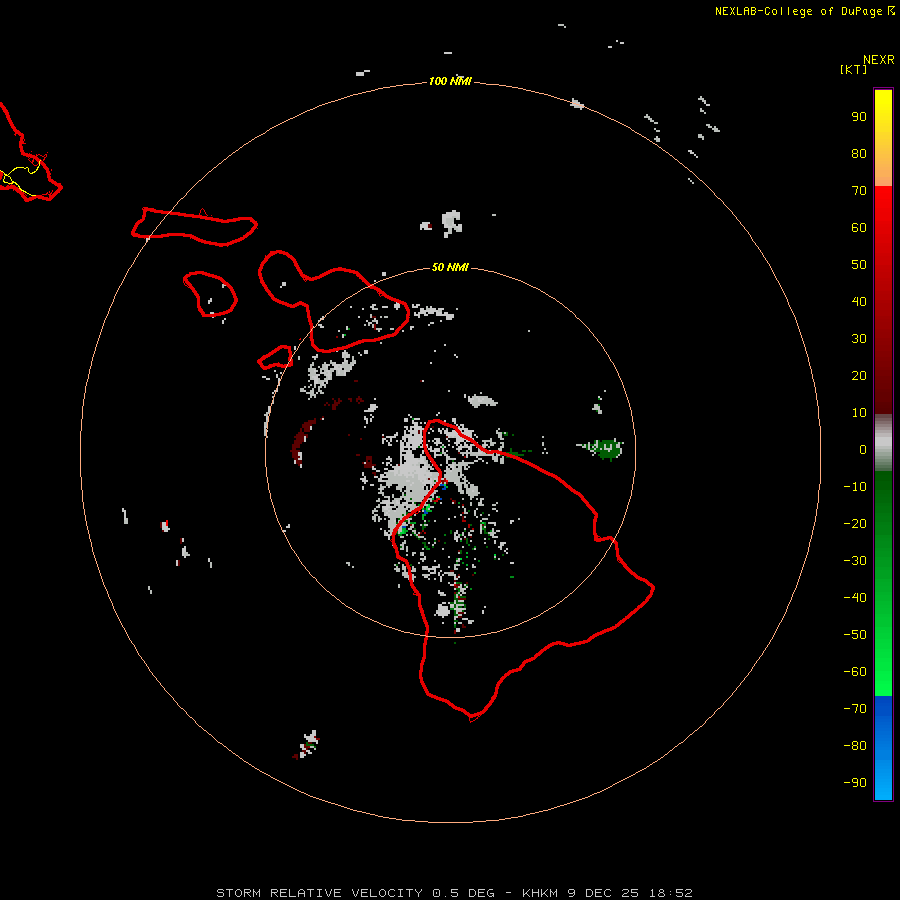Click the positive 90 scale value
Screen dimensions: 900x900
[x=859, y=117]
